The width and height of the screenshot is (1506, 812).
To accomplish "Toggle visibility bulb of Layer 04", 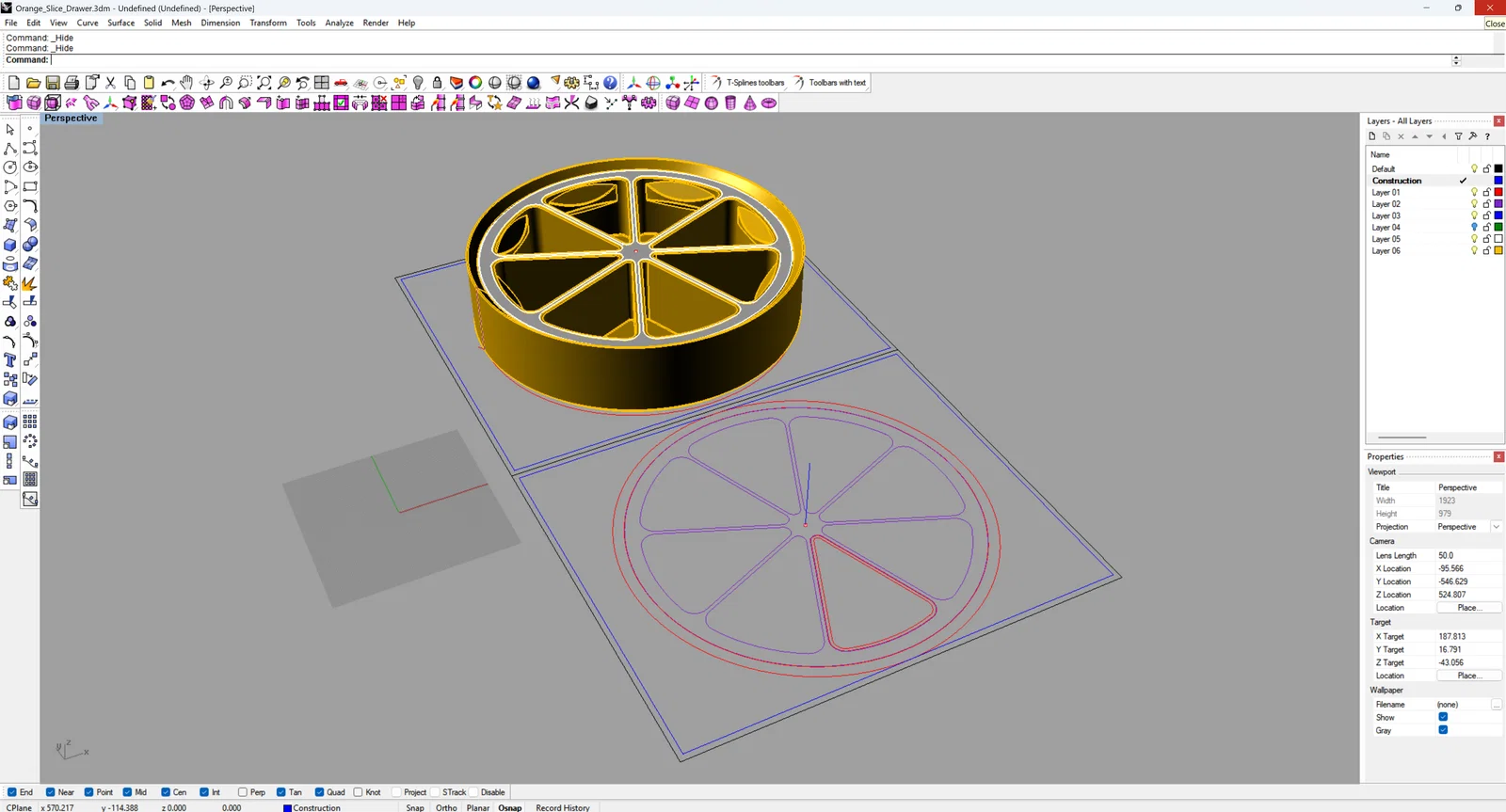I will pos(1474,227).
